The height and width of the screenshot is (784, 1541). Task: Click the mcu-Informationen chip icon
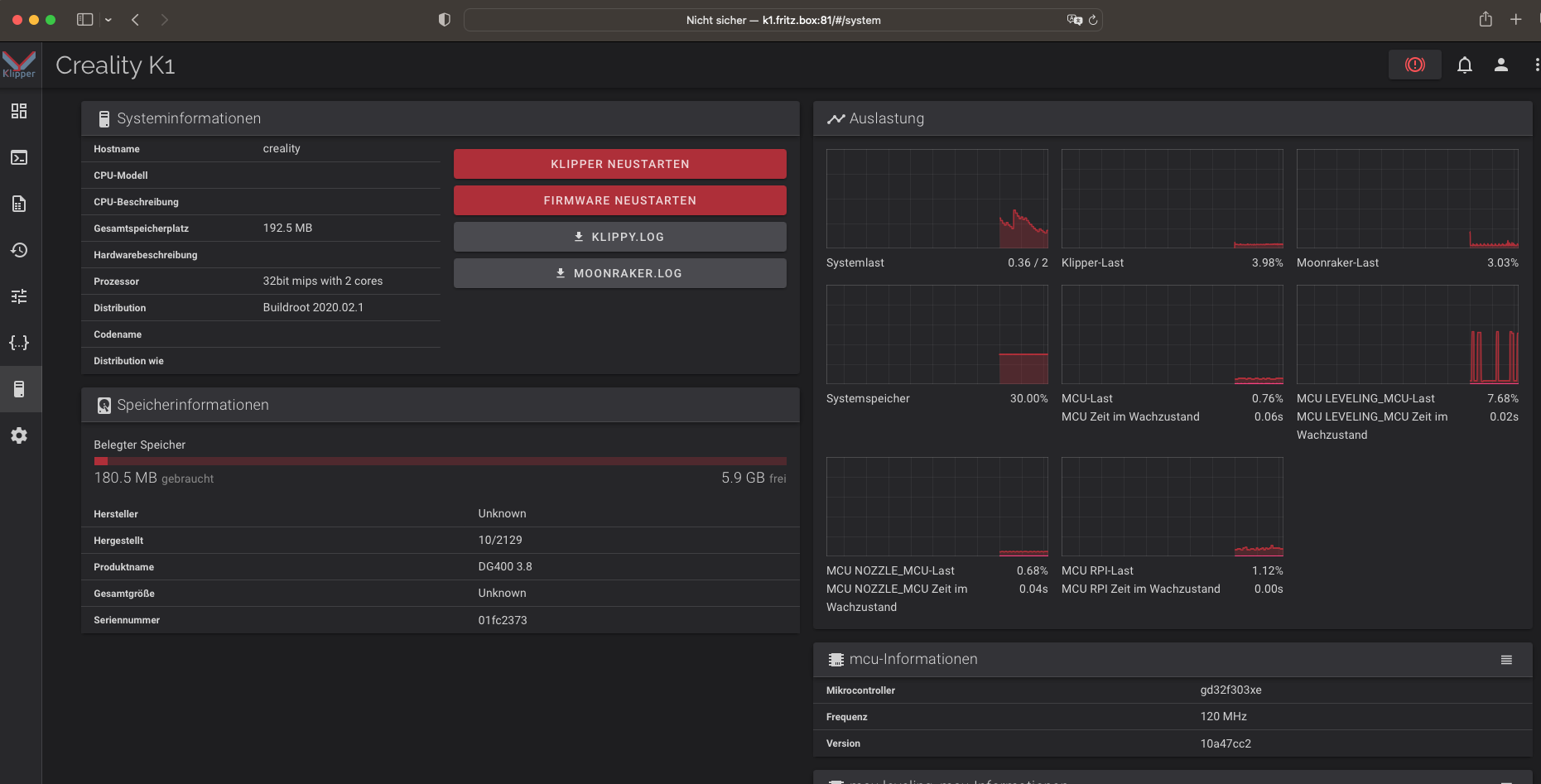[x=836, y=660]
